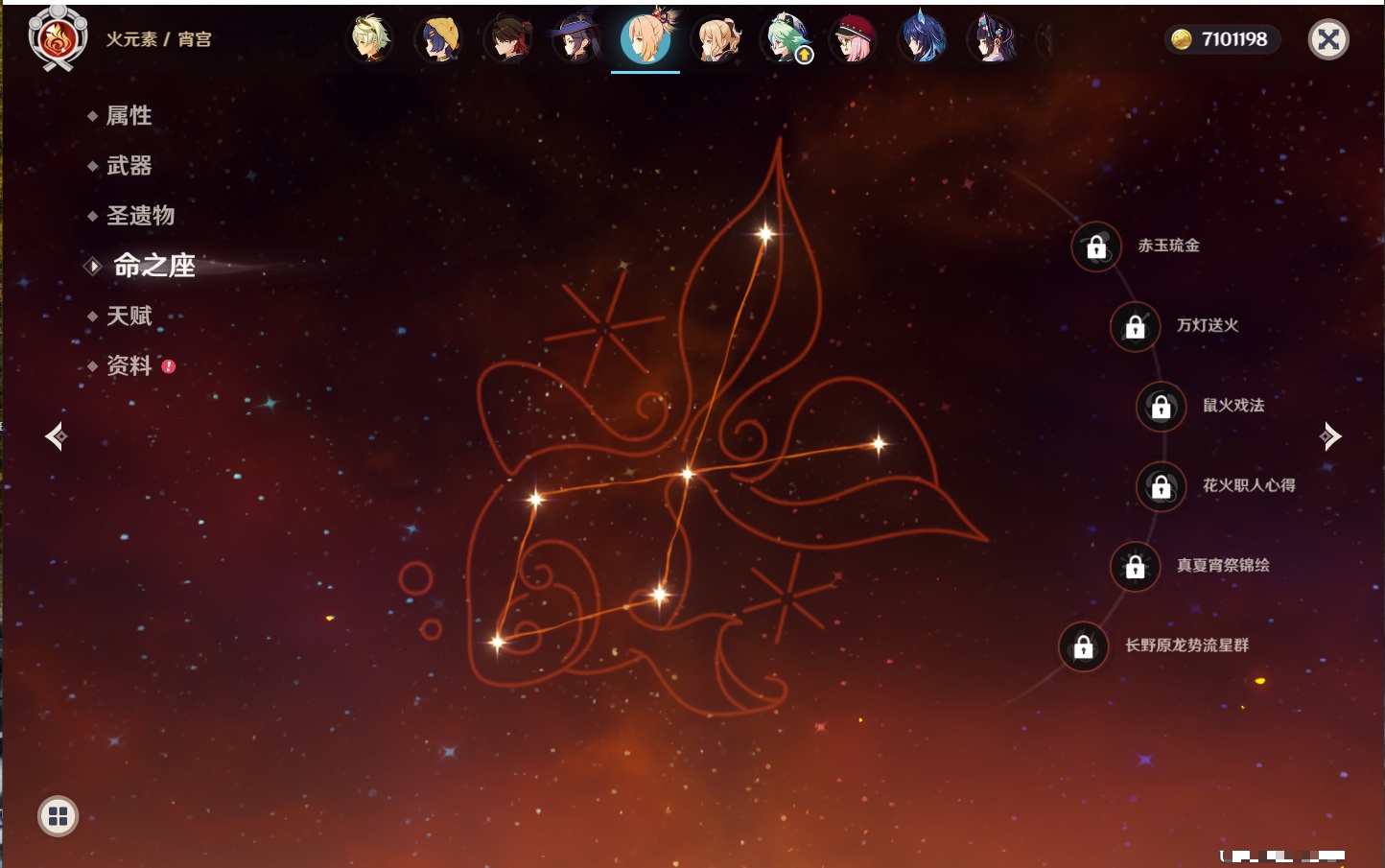Click the 火元素 / 宵宫 title text
The height and width of the screenshot is (868, 1385).
(158, 39)
